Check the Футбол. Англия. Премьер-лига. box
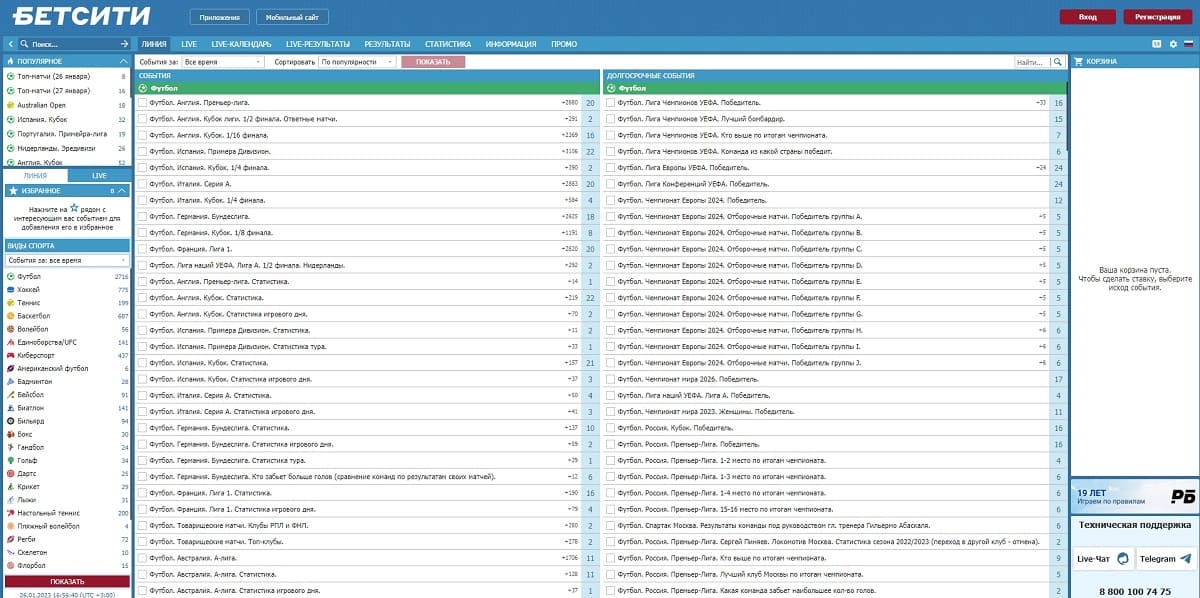Screen dimensions: 1200x598 click(142, 102)
